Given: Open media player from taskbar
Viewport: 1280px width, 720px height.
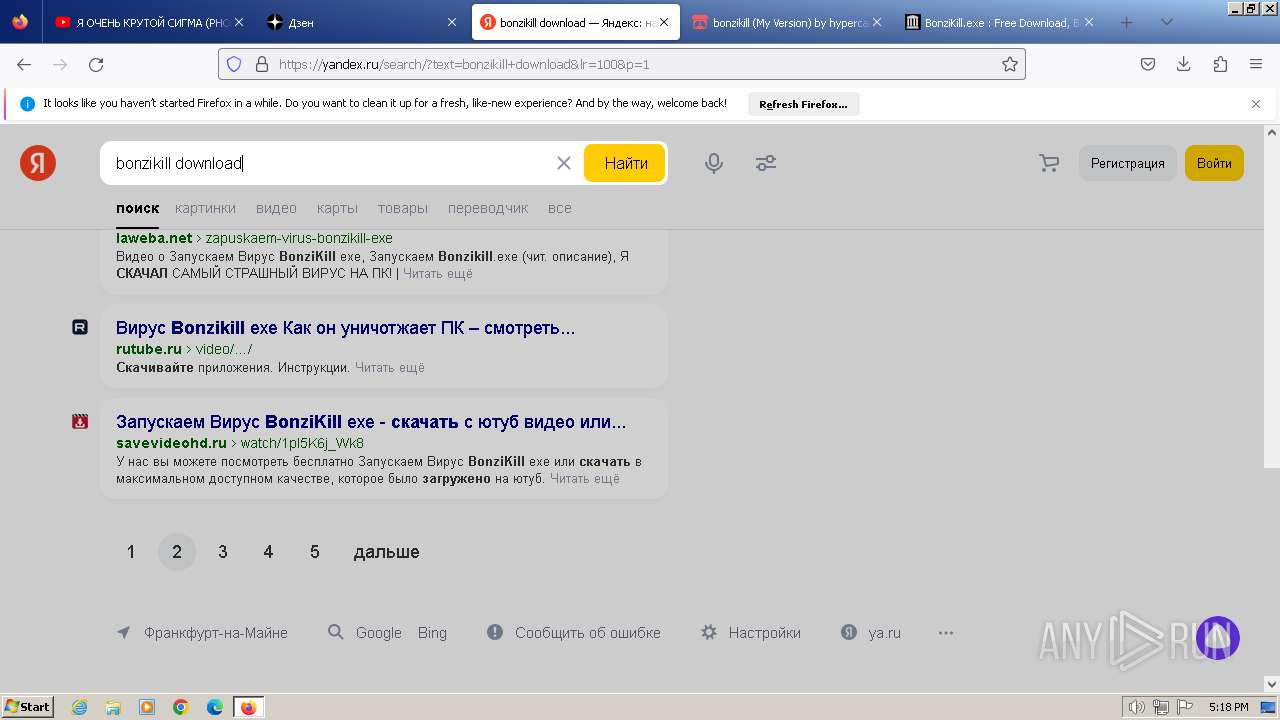Looking at the screenshot, I should pyautogui.click(x=147, y=707).
